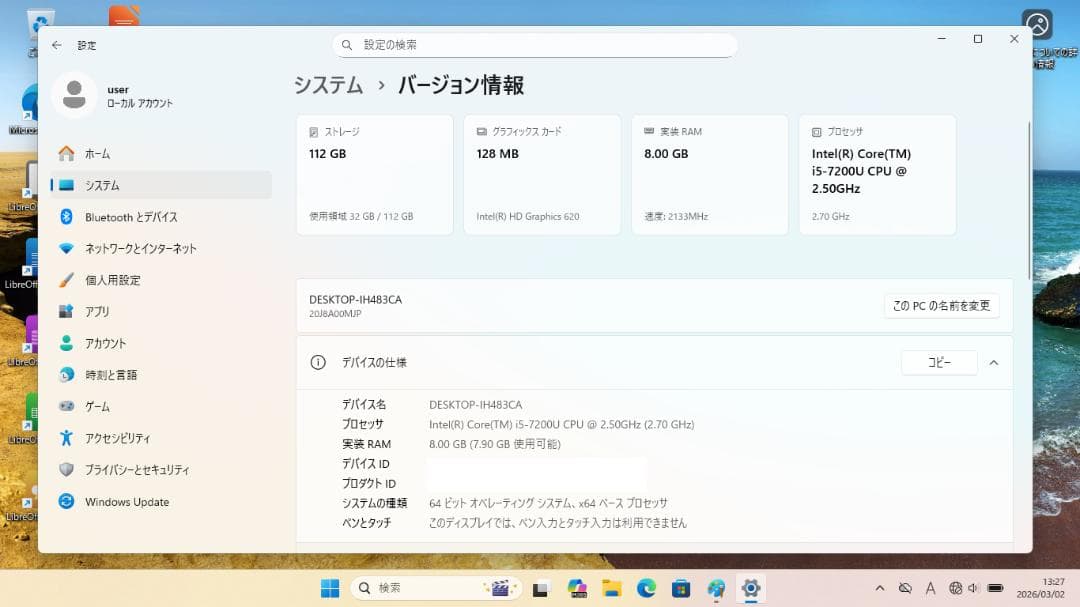Open アクセシビリティ settings
The width and height of the screenshot is (1080, 607).
click(x=161, y=438)
